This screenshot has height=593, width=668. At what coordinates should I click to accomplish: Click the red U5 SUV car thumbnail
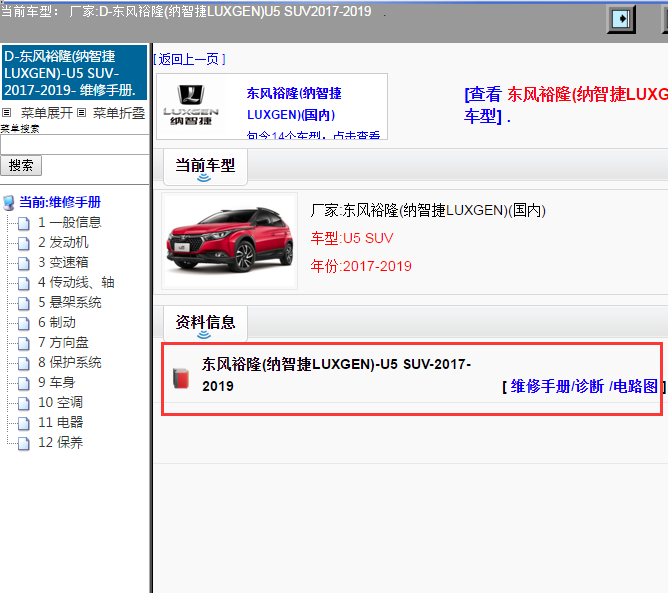(230, 241)
